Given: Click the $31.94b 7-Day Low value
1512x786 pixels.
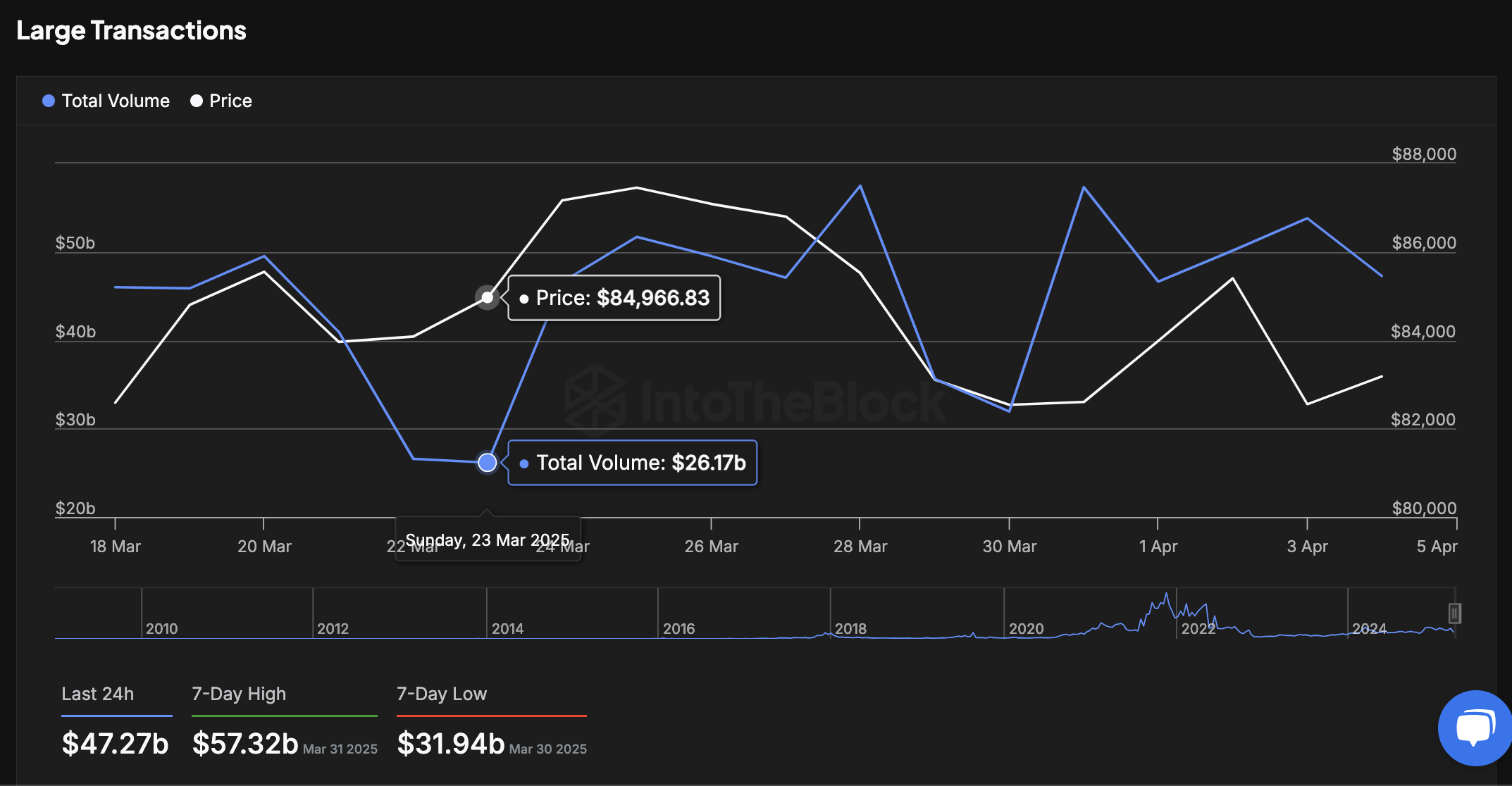Looking at the screenshot, I should pyautogui.click(x=451, y=744).
